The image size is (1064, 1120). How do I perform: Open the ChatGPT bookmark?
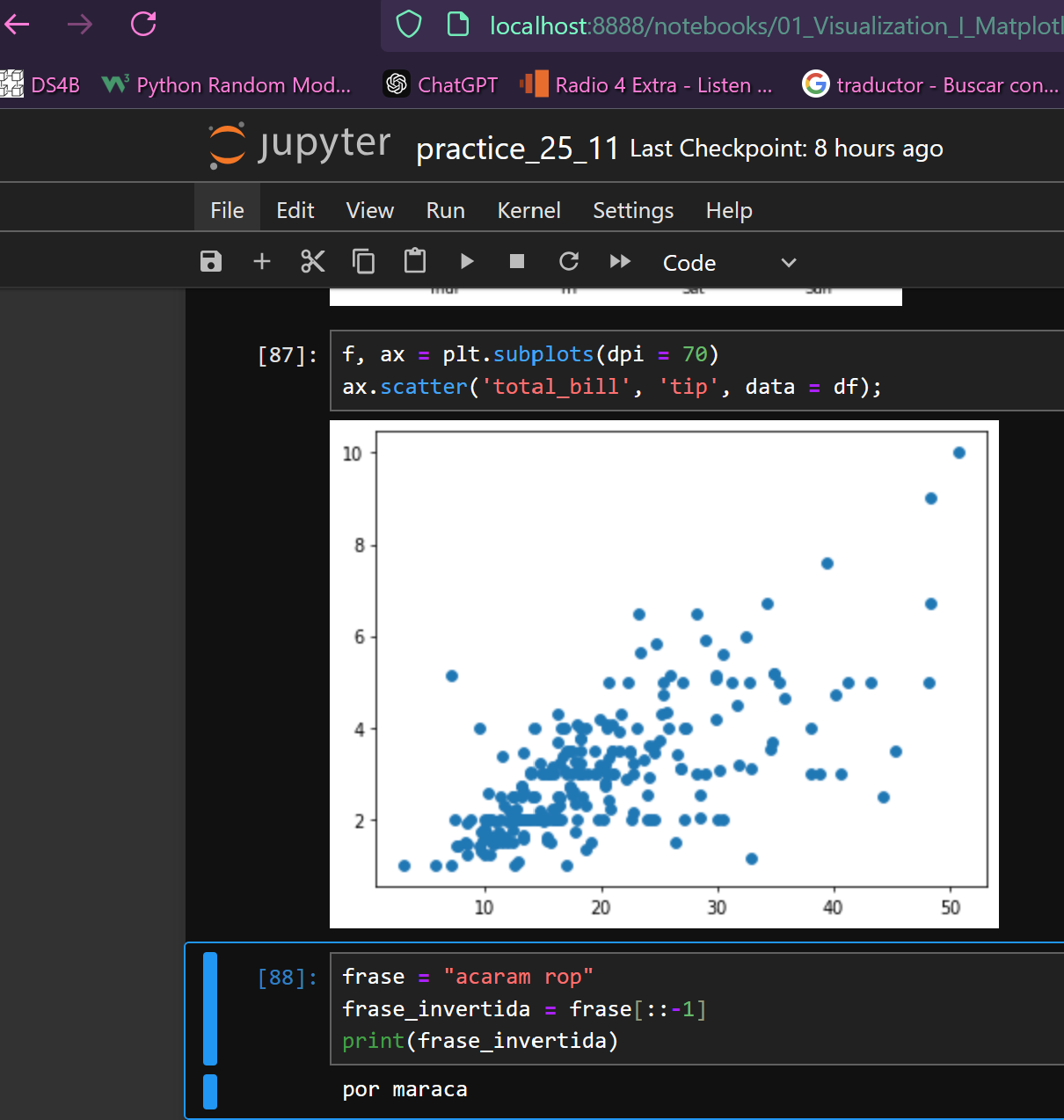pos(441,84)
